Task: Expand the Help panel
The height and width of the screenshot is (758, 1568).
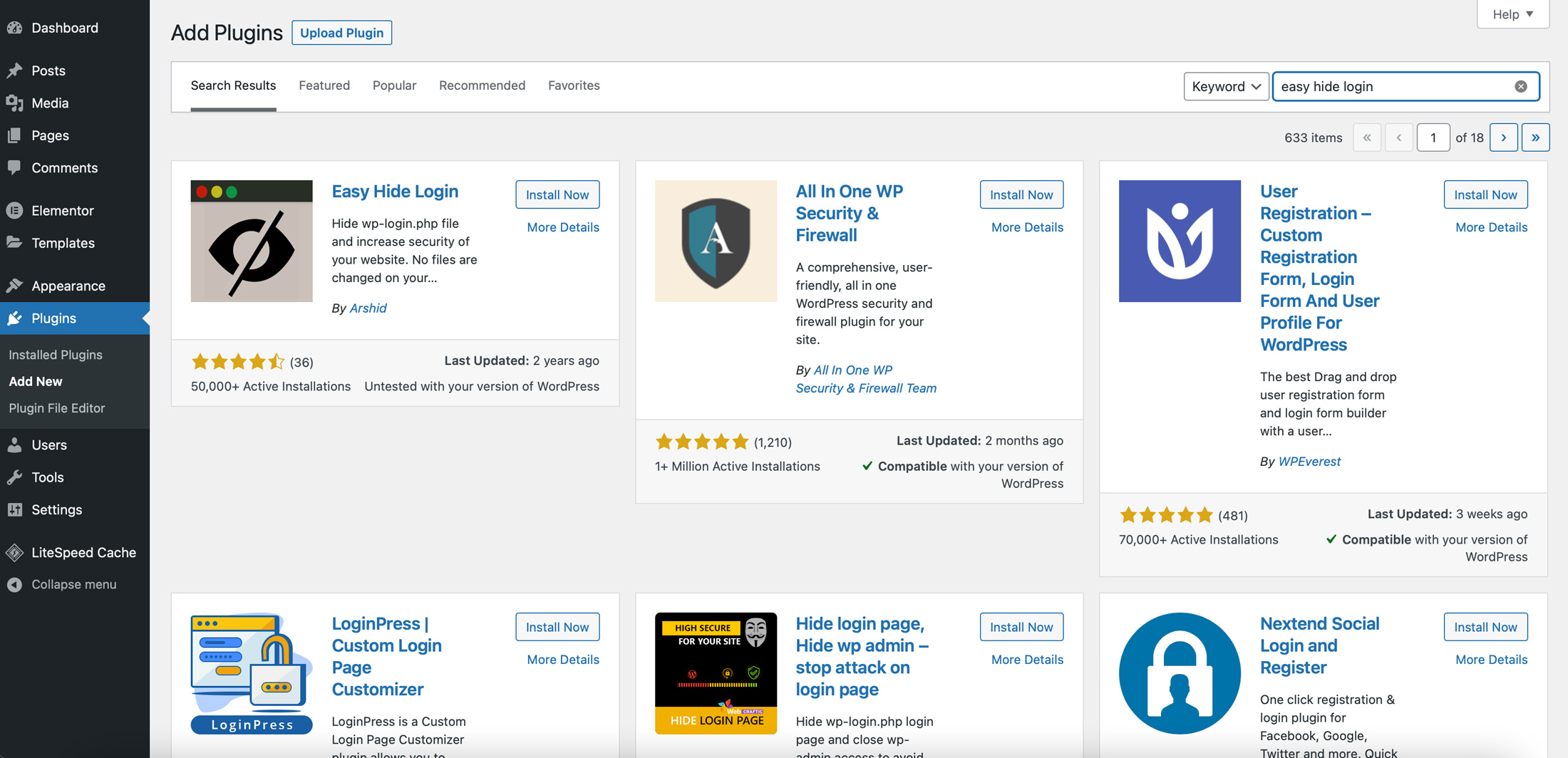Action: [x=1512, y=14]
